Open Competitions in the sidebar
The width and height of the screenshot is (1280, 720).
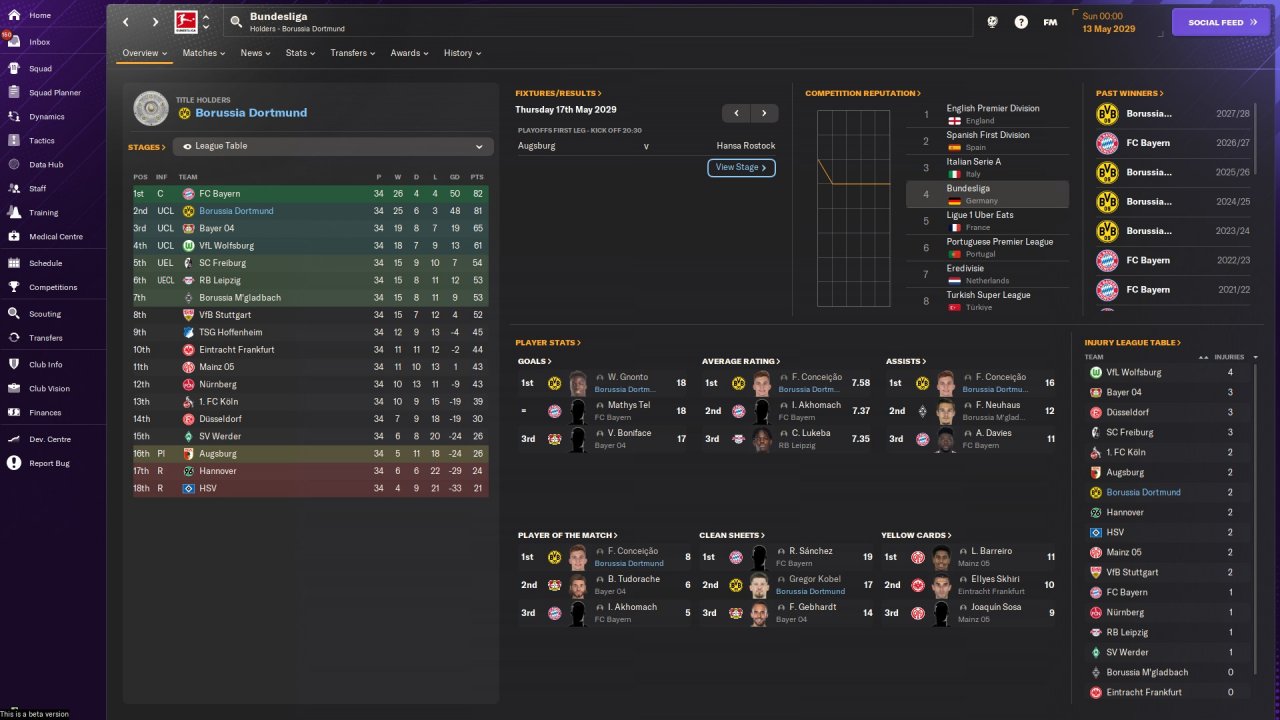click(53, 288)
